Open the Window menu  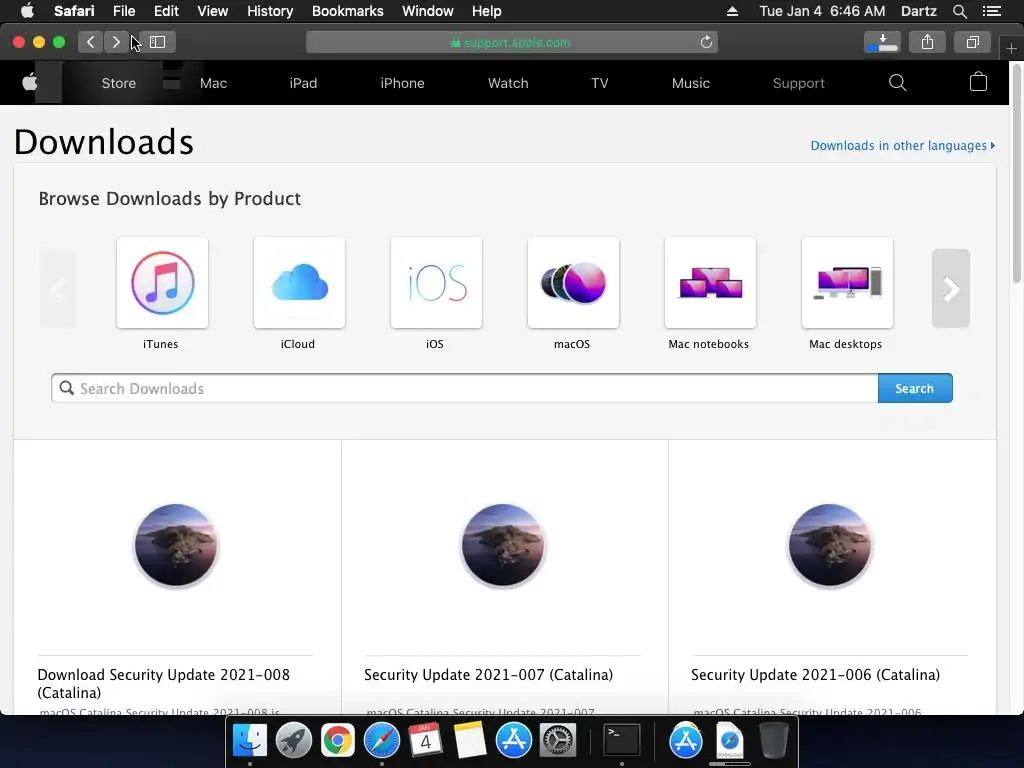[428, 11]
